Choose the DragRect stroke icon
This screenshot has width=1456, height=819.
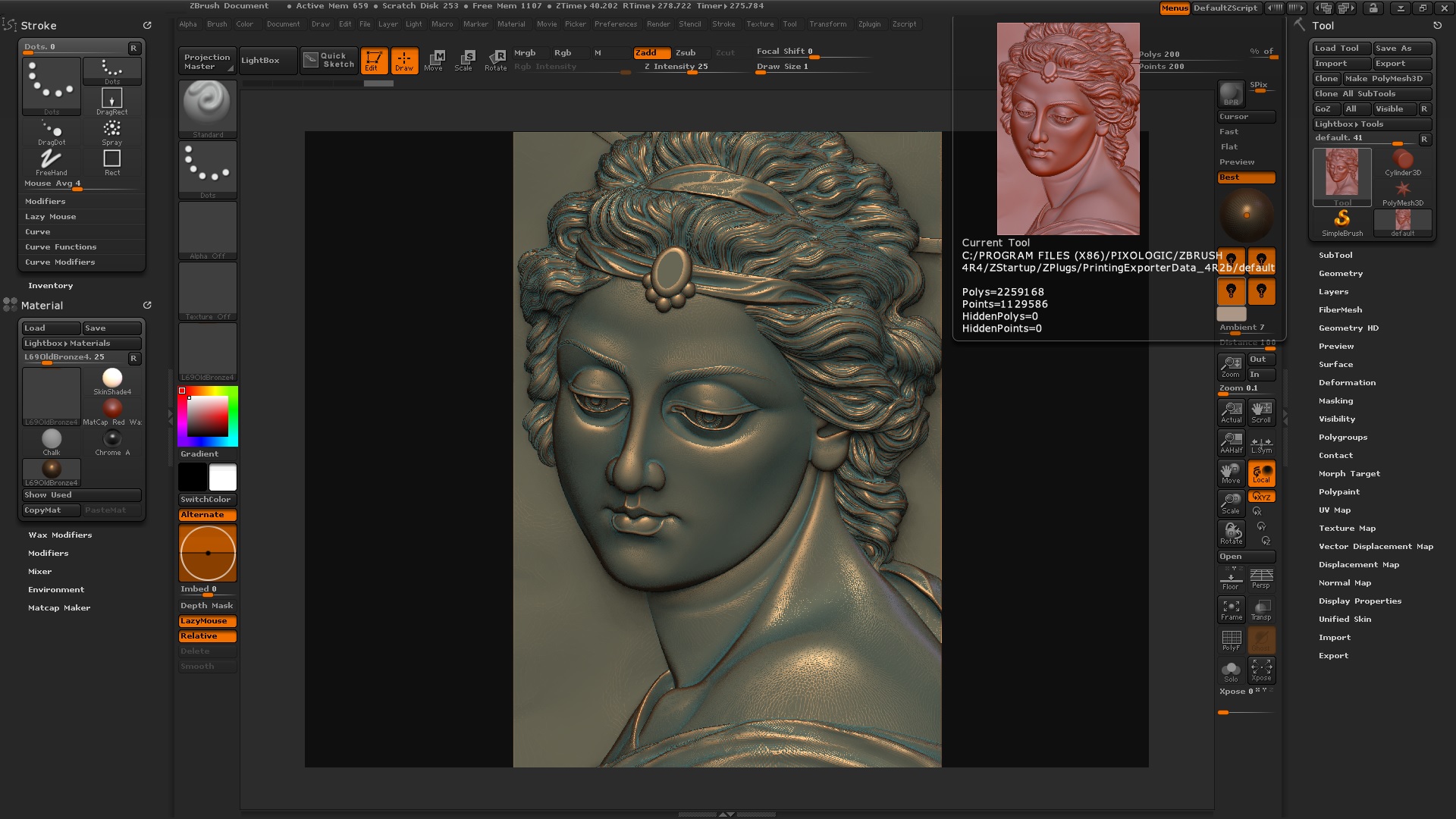111,100
